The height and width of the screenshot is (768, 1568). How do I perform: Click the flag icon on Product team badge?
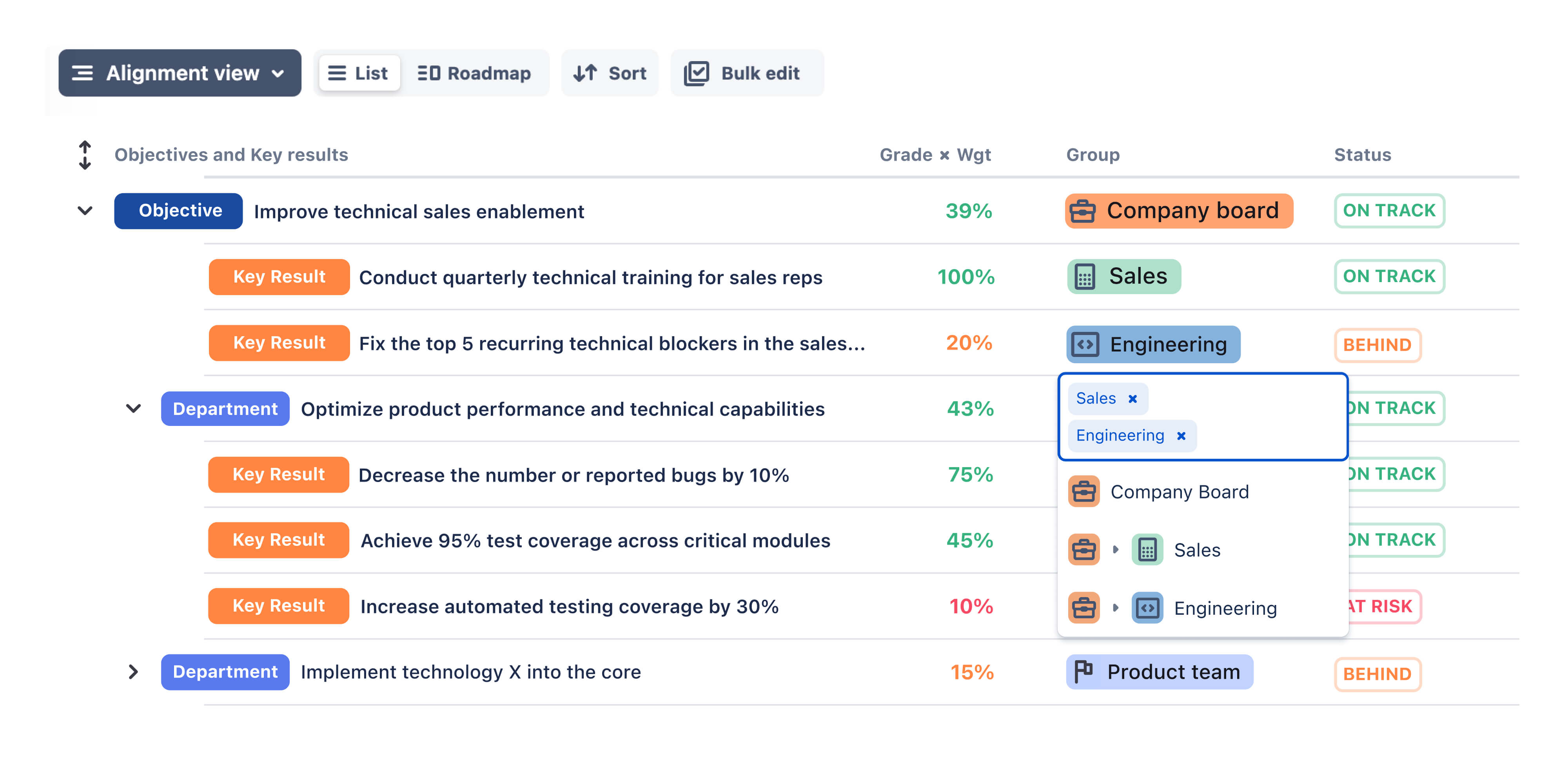[x=1083, y=671]
